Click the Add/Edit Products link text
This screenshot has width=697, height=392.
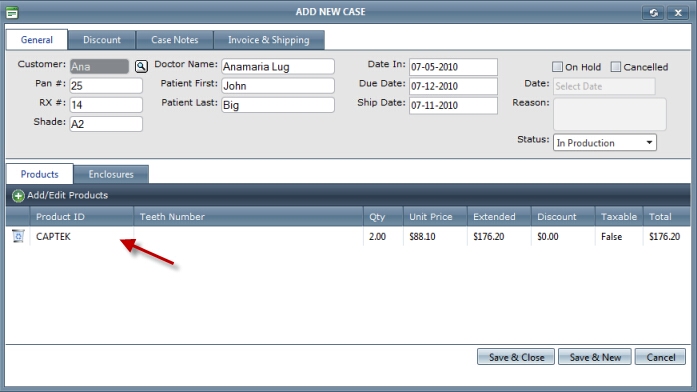click(x=68, y=195)
